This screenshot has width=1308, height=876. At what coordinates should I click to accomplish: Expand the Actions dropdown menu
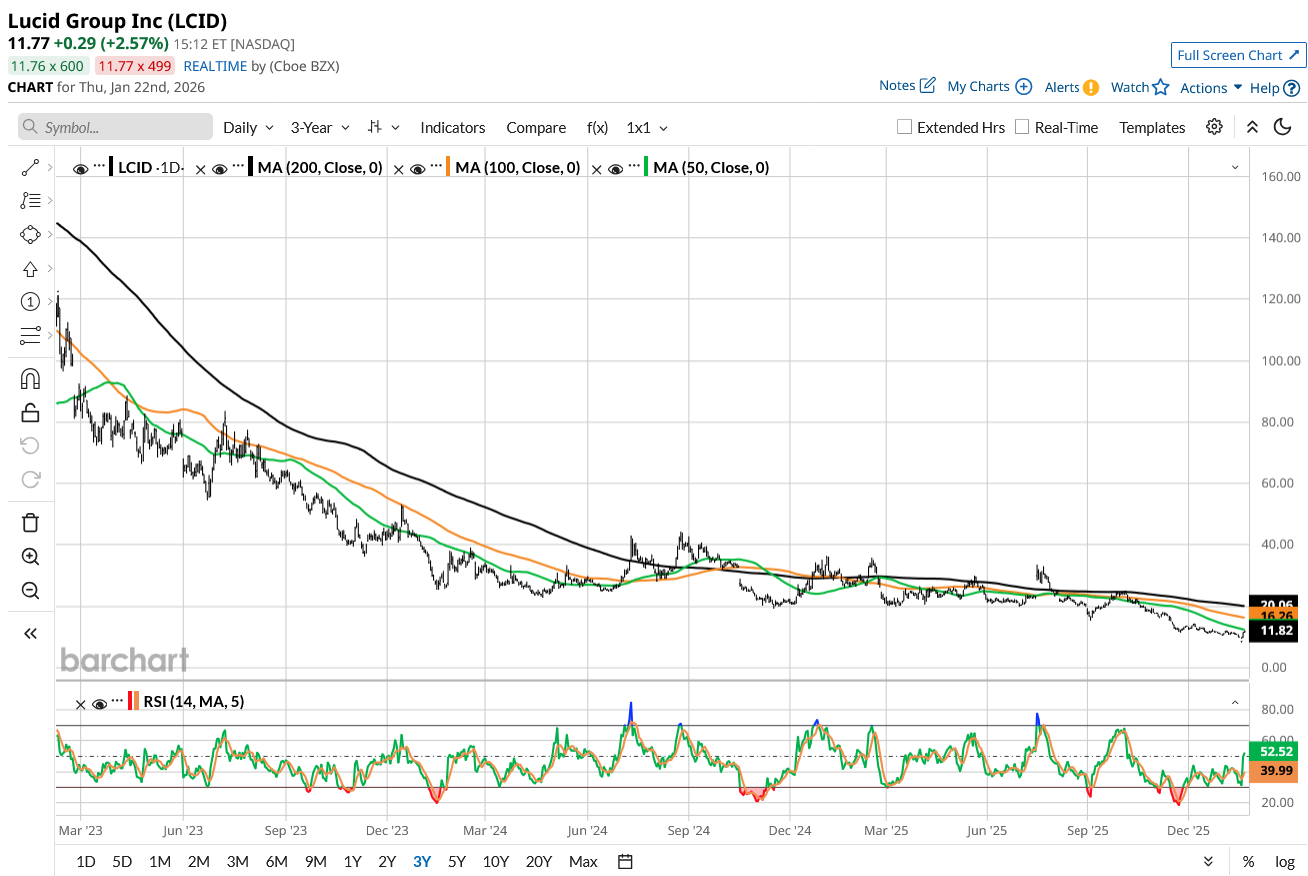click(1211, 87)
